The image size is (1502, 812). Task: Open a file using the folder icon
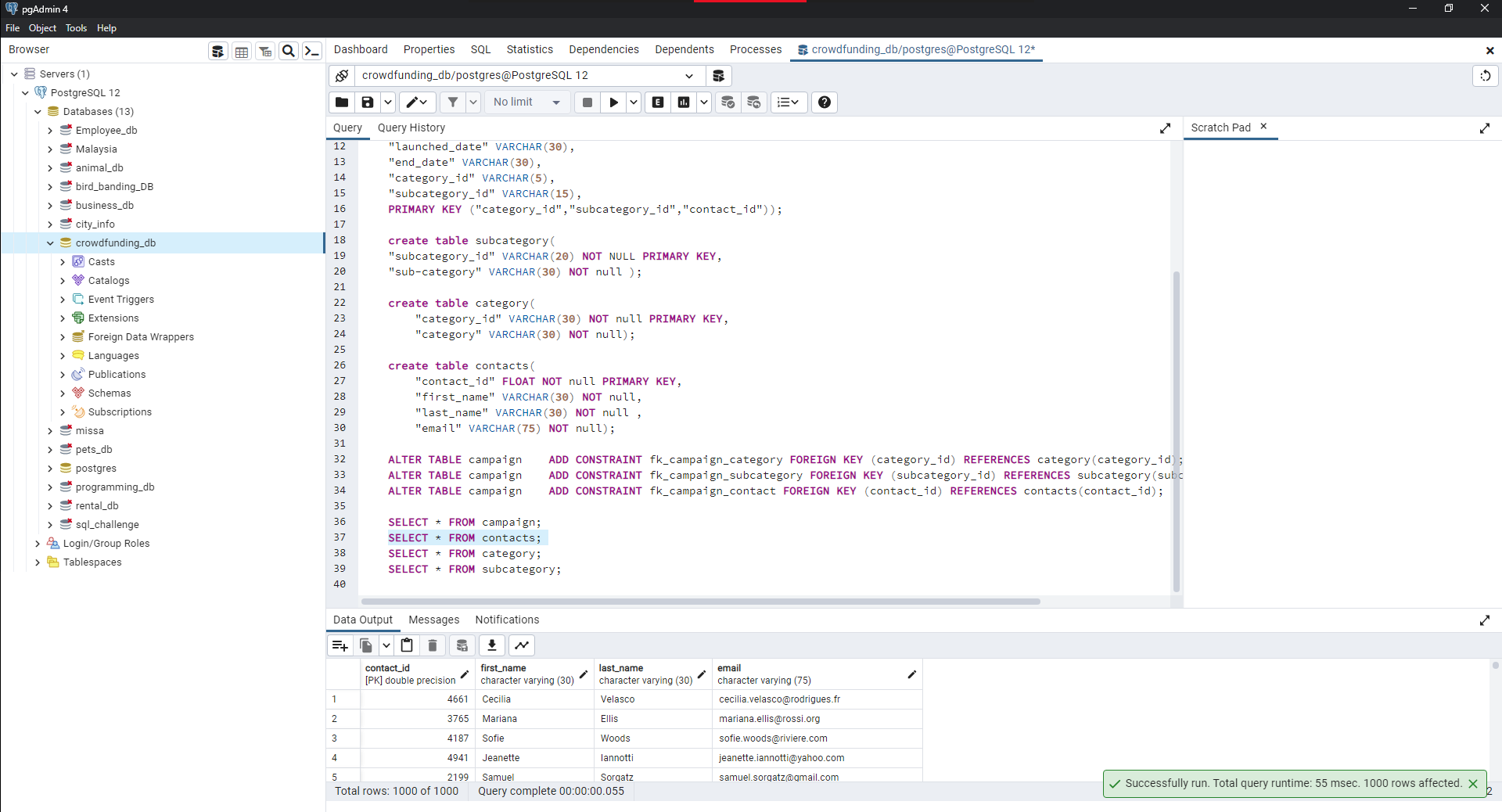(x=342, y=102)
